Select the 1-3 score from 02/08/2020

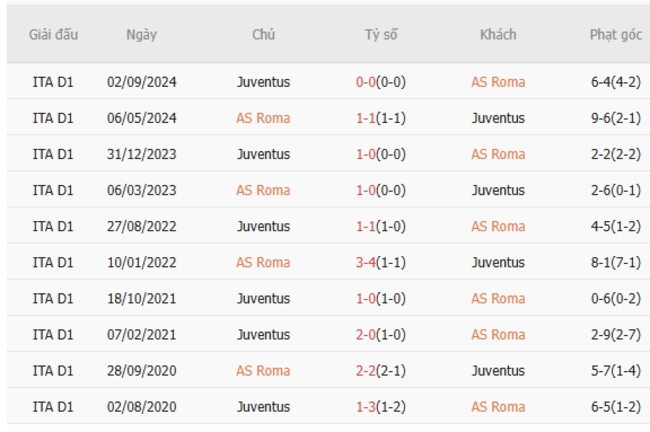click(x=366, y=406)
